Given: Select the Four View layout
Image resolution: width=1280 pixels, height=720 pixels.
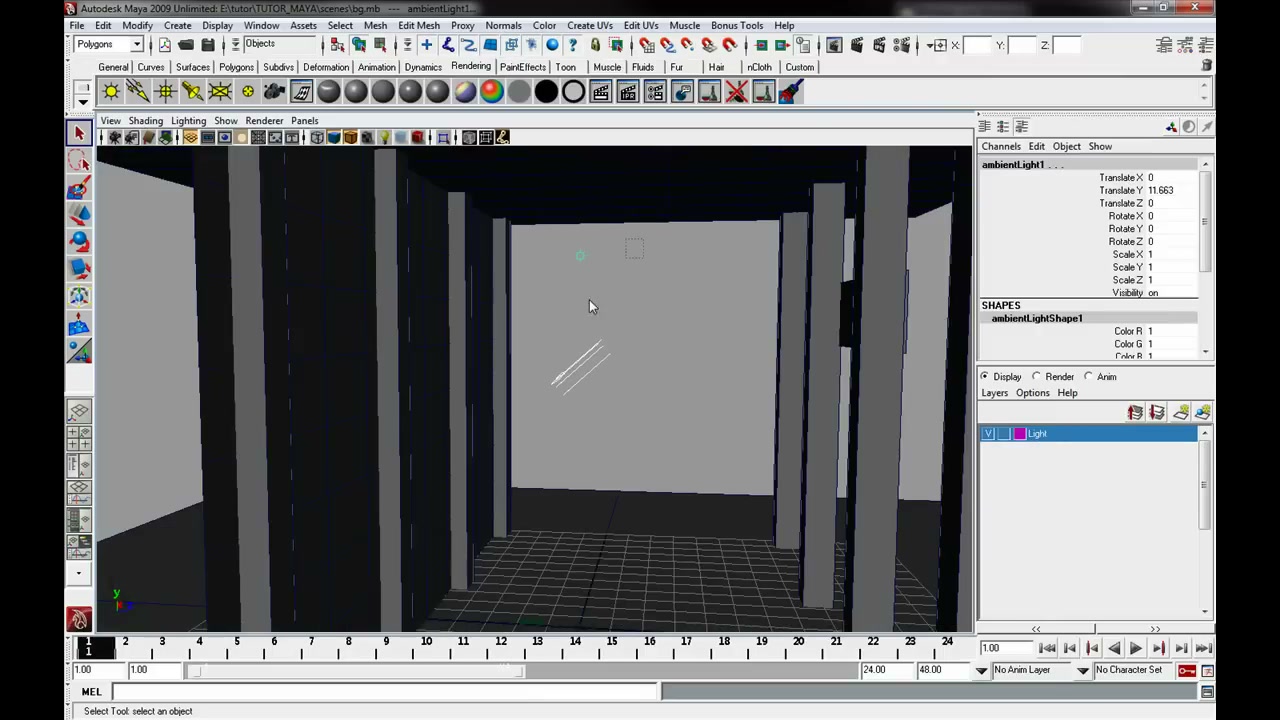Looking at the screenshot, I should 79,438.
